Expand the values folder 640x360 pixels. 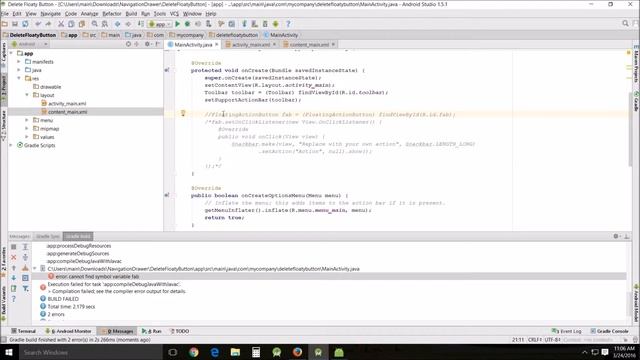[x=27, y=137]
